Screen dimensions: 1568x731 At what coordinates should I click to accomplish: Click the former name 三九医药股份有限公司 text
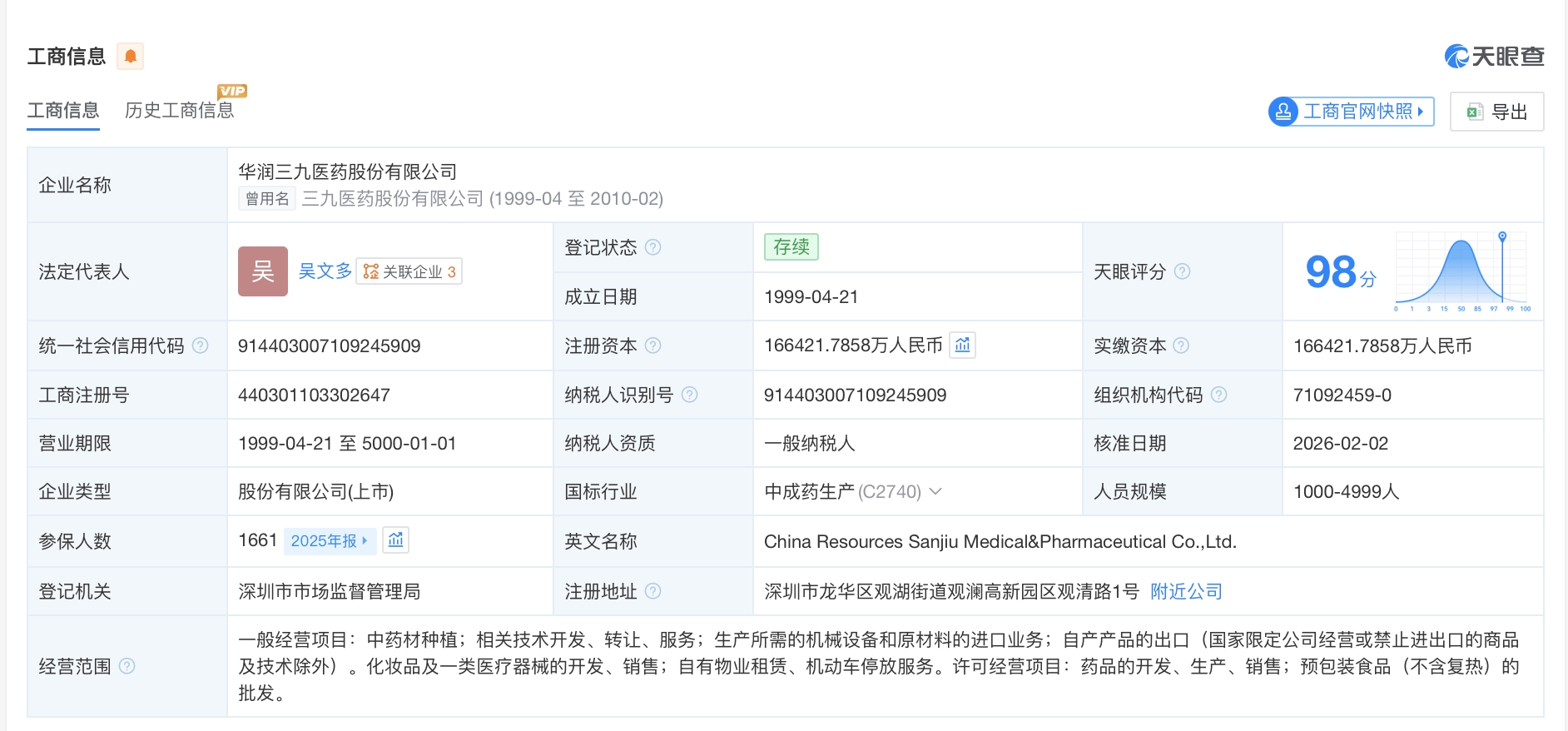point(393,198)
